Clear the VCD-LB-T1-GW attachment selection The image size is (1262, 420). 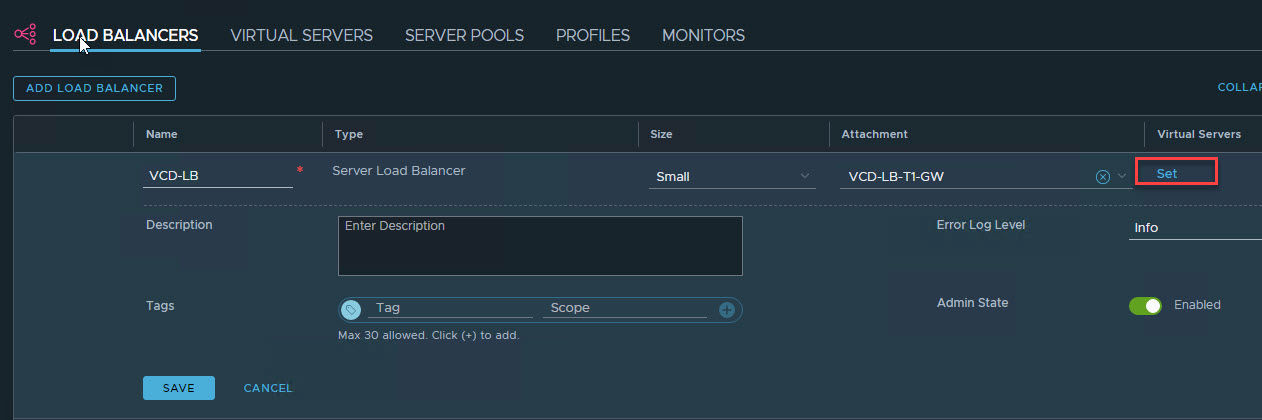pos(1103,177)
